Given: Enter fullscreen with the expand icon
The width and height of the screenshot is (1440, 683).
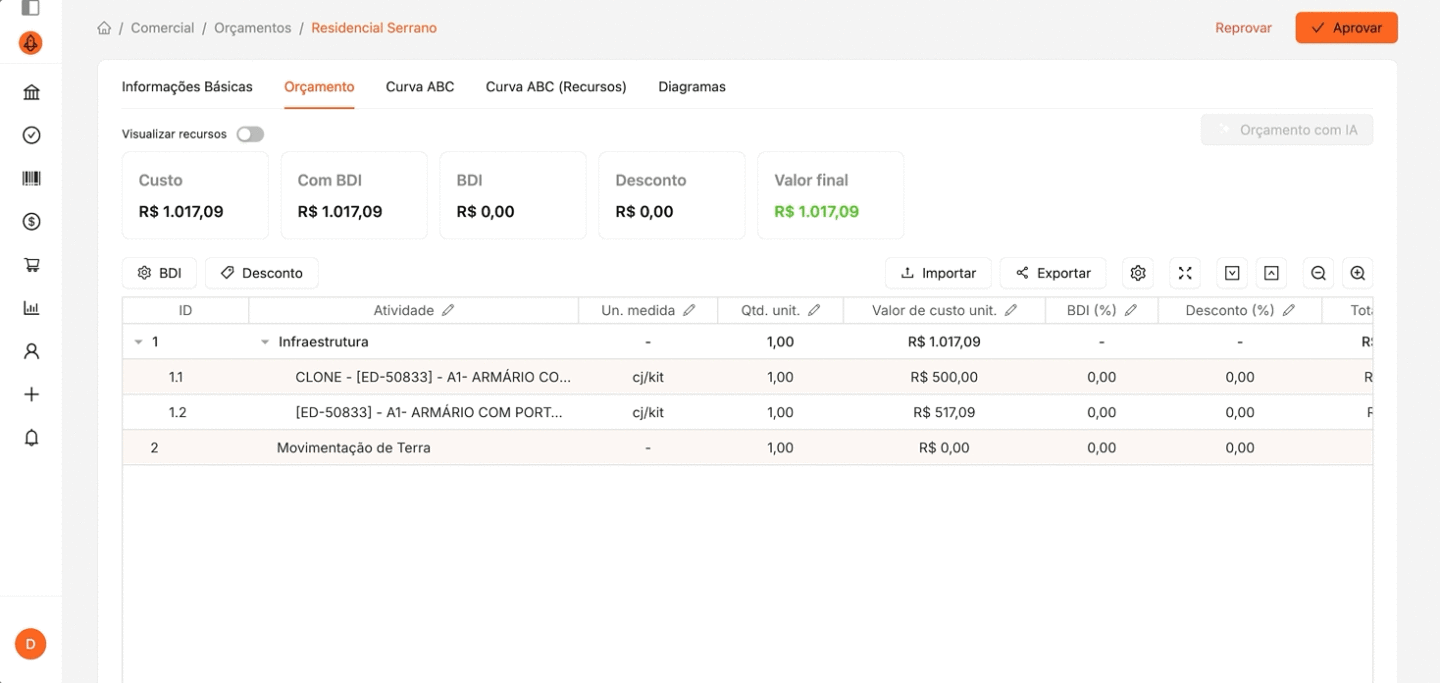Looking at the screenshot, I should pyautogui.click(x=1185, y=273).
